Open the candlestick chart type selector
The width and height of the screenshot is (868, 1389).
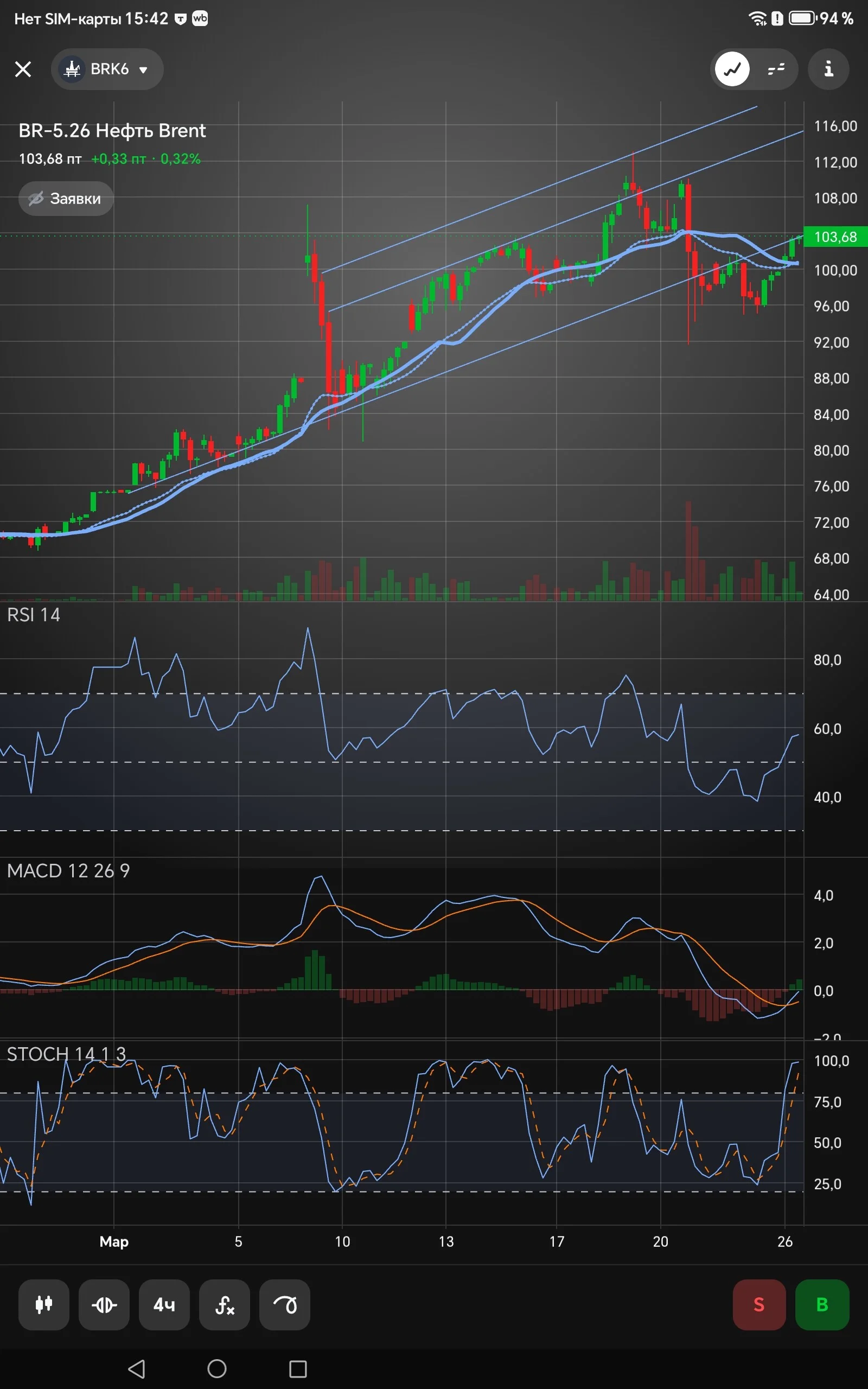(43, 1304)
